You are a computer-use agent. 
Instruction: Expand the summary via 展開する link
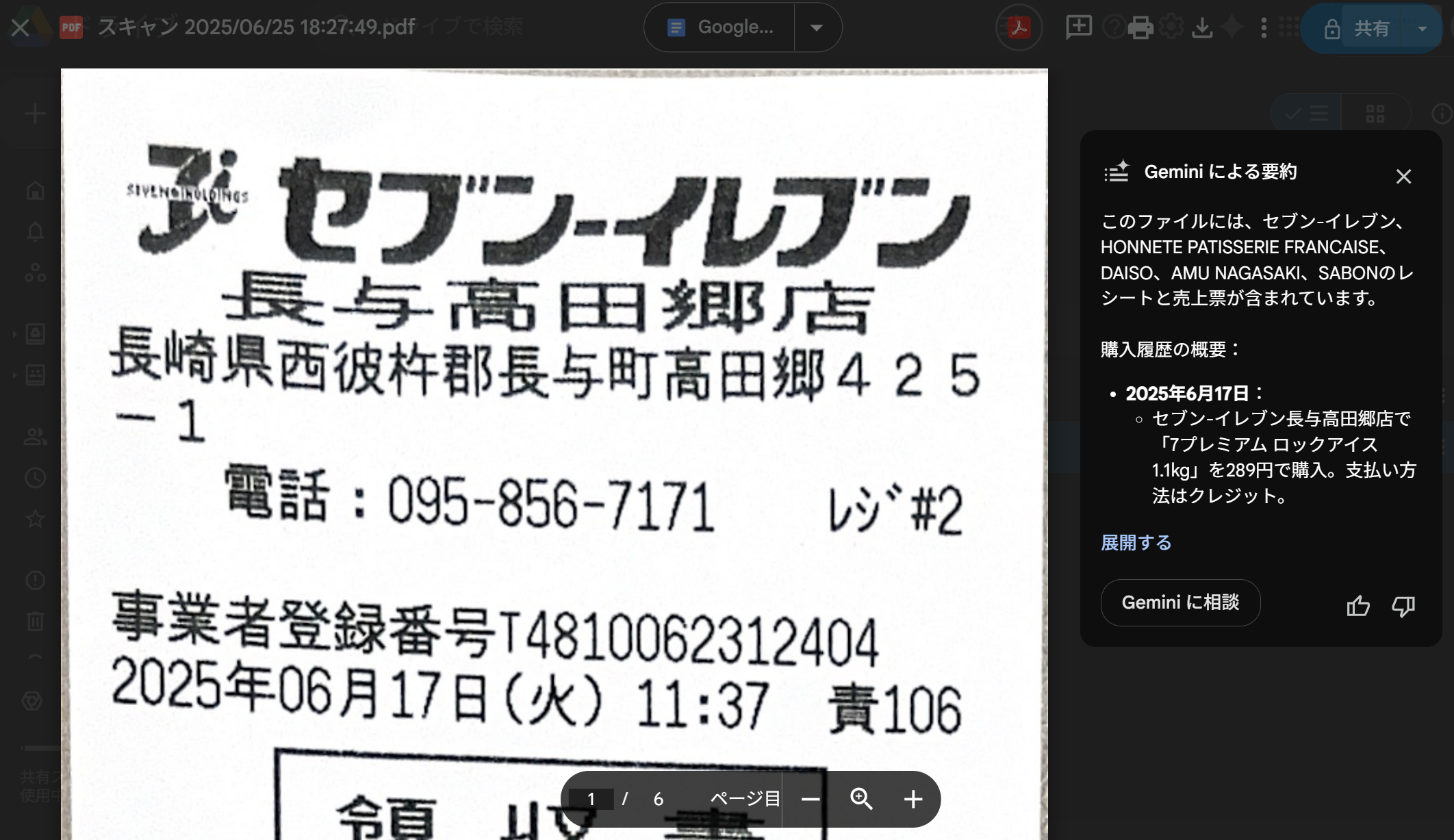click(1136, 543)
